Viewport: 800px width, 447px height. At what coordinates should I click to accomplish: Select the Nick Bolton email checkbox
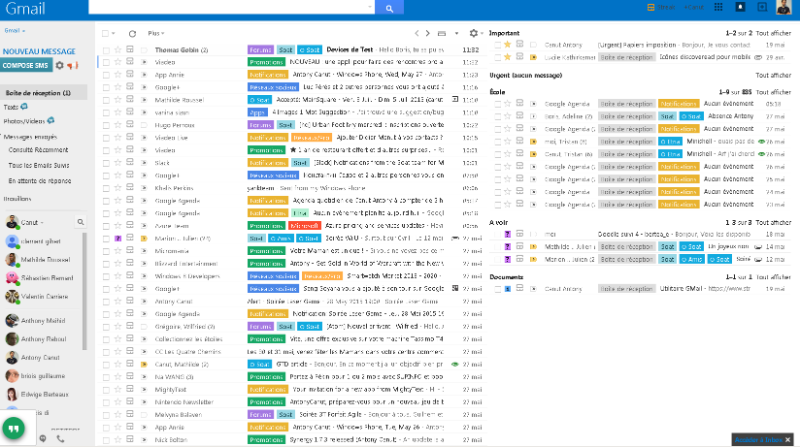pos(106,440)
